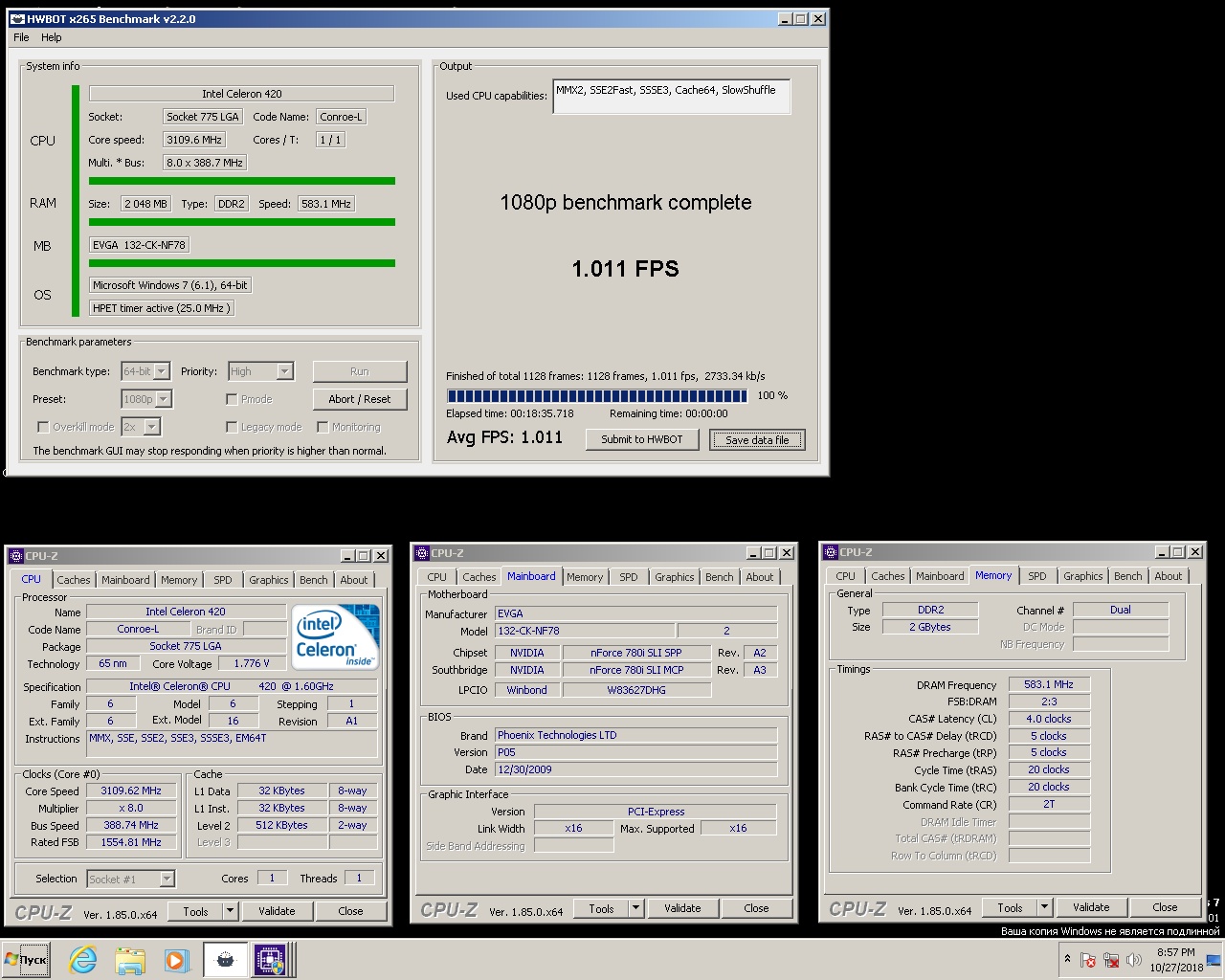Click the Used CPU capabilities text box
1225x980 pixels.
[672, 96]
